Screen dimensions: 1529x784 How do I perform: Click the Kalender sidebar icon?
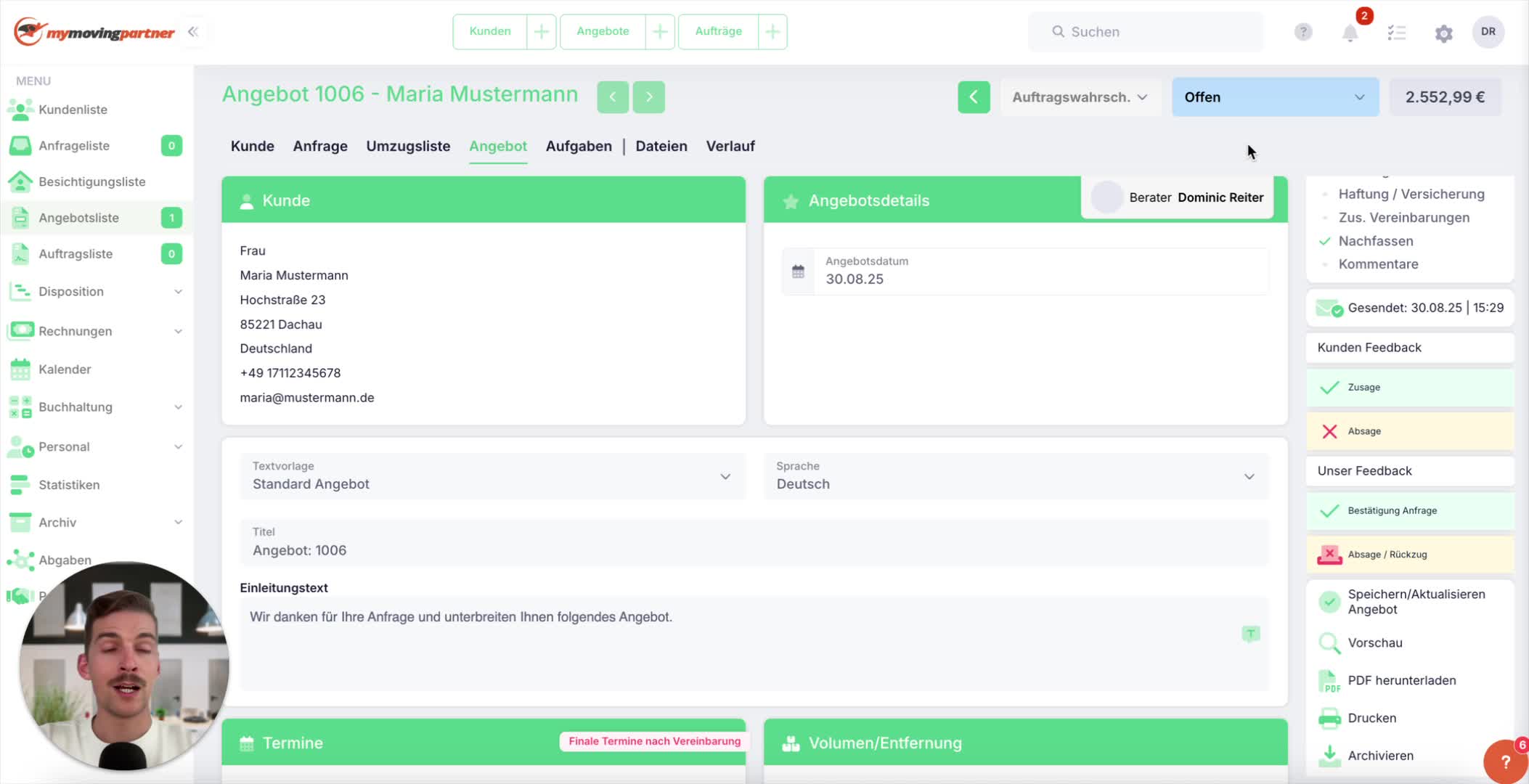(20, 369)
